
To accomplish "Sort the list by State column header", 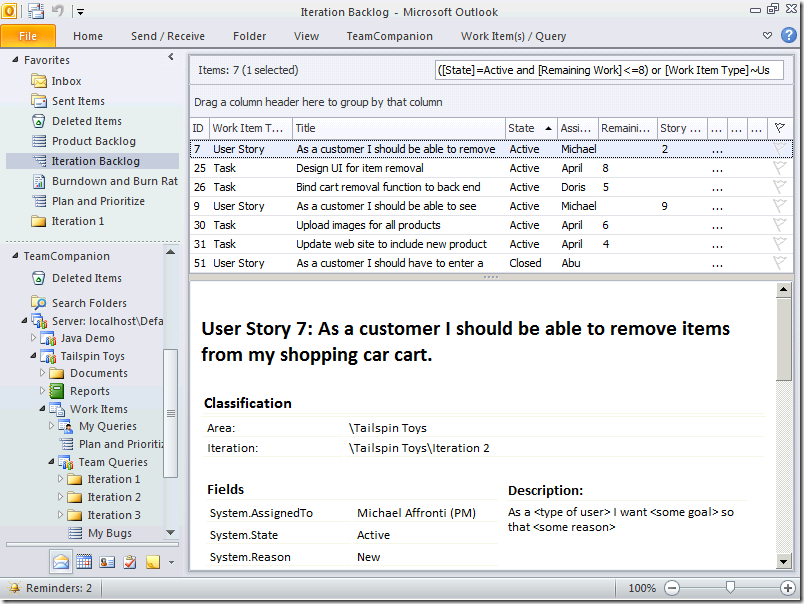I will point(522,128).
